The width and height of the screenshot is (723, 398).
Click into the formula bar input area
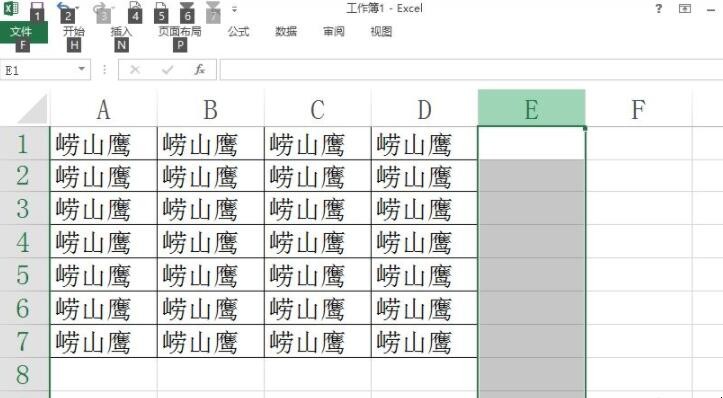coord(471,70)
